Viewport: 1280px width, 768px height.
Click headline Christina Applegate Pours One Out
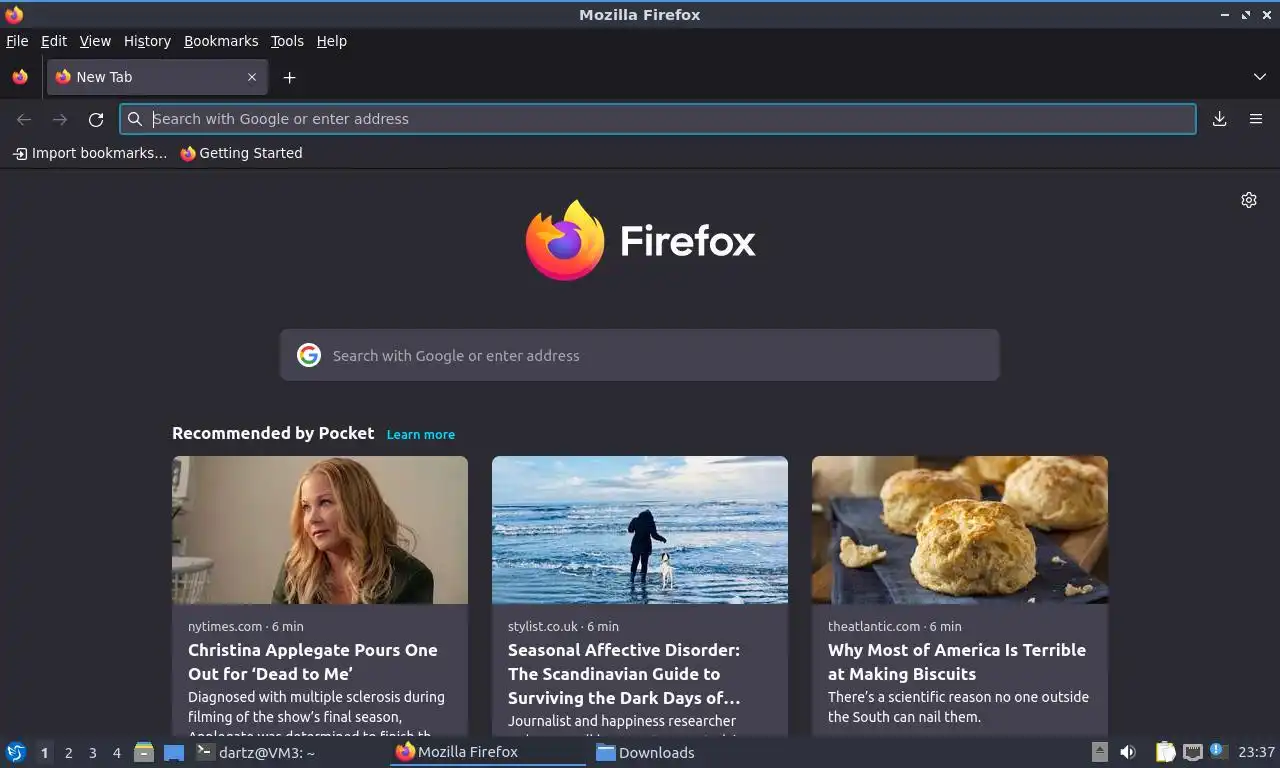click(x=313, y=662)
